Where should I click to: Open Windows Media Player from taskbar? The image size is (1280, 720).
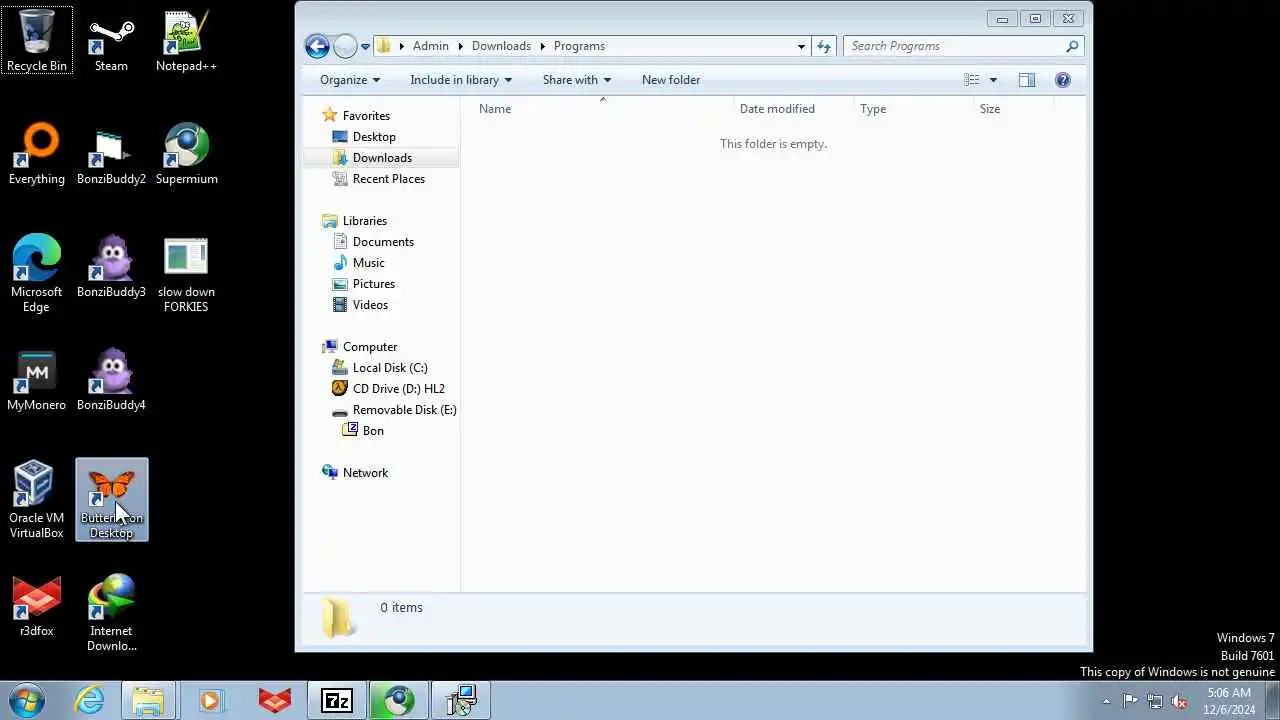210,700
